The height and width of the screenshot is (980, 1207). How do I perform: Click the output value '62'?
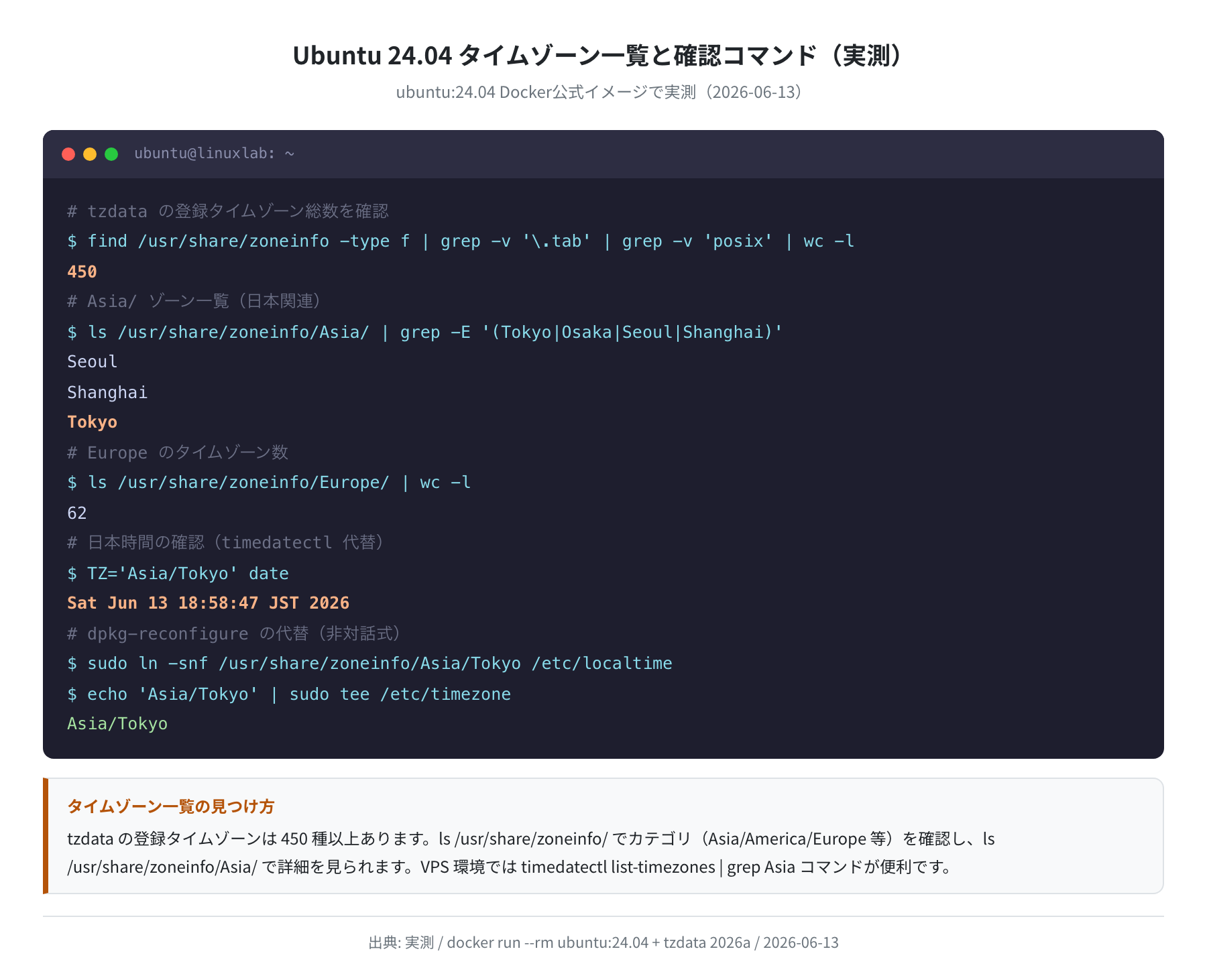[77, 513]
